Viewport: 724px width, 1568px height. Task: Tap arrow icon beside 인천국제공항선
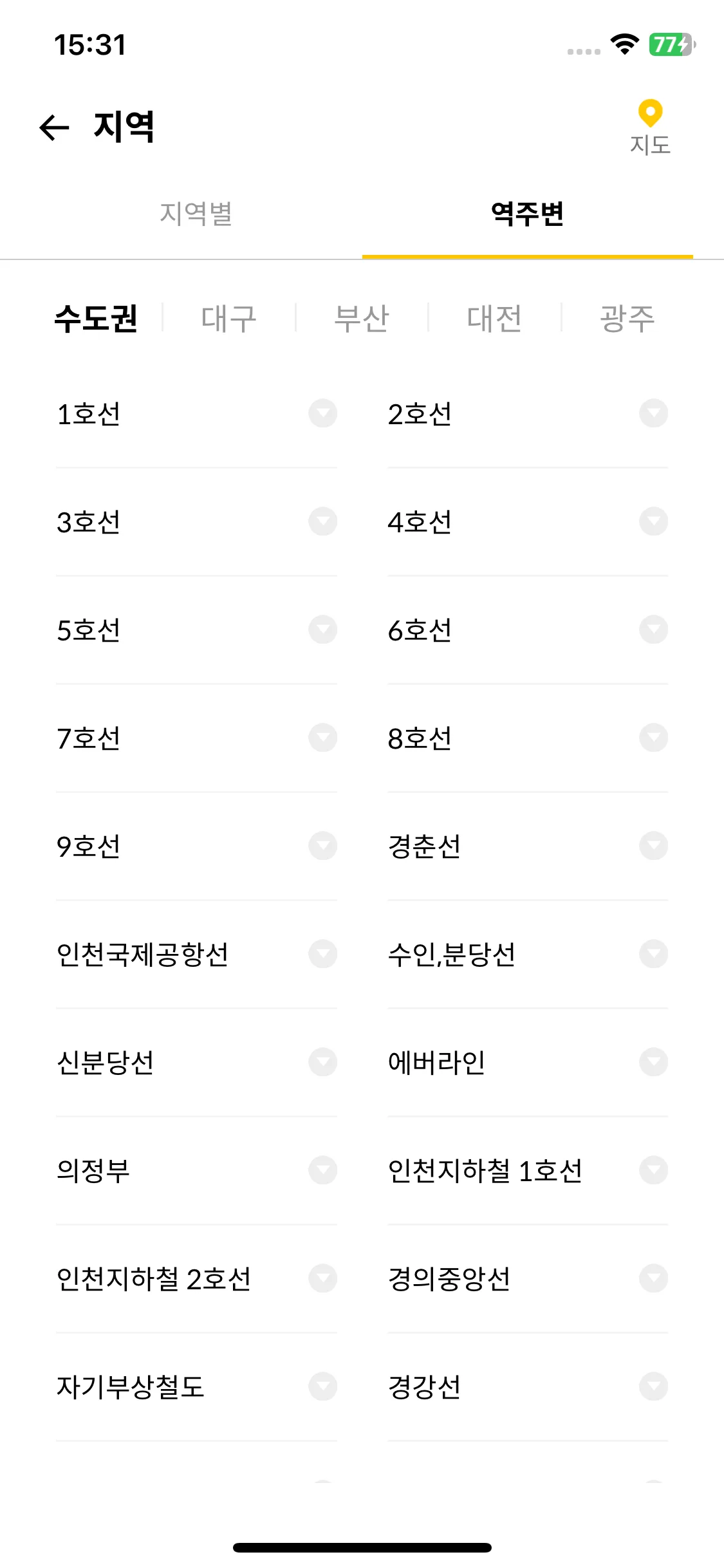point(322,954)
